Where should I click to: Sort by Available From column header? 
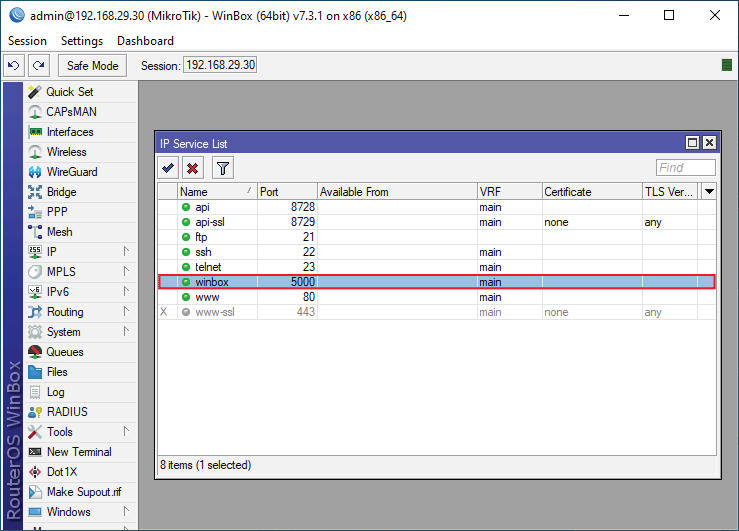click(x=397, y=192)
